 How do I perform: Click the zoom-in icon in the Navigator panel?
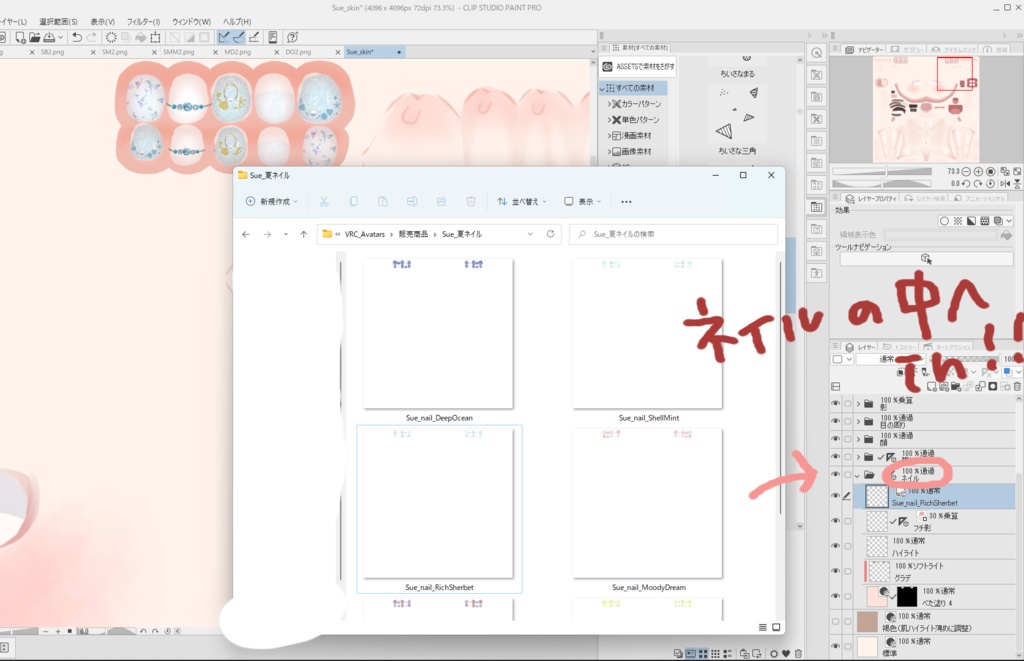pyautogui.click(x=979, y=172)
